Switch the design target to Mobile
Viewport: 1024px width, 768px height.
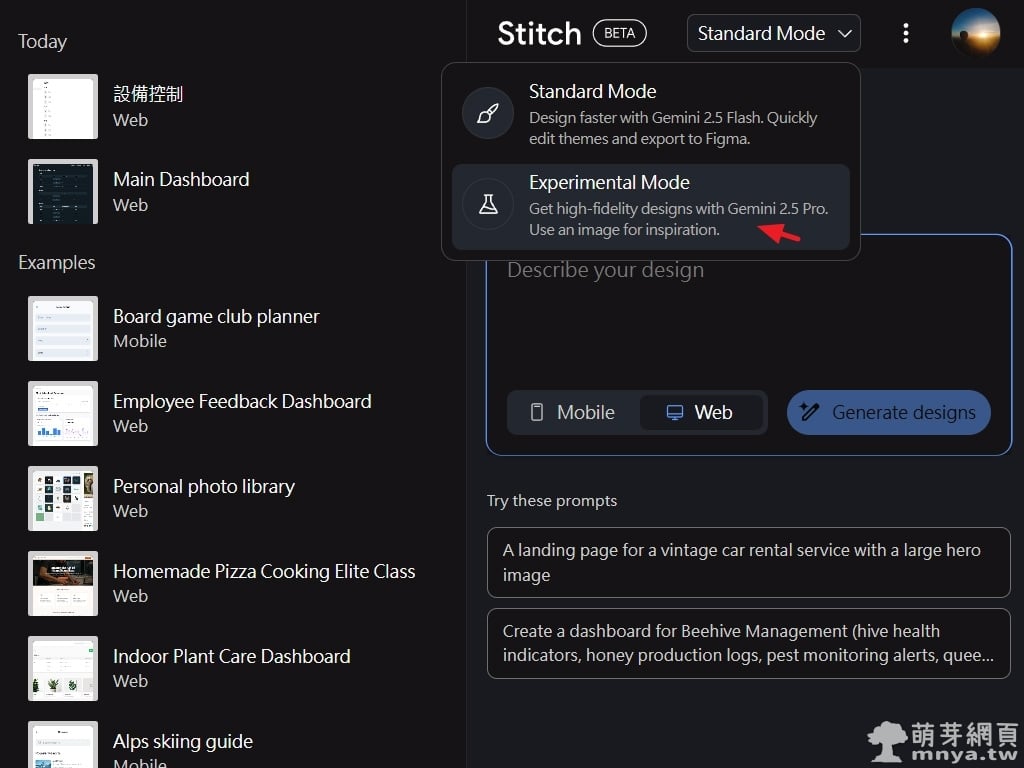tap(573, 412)
